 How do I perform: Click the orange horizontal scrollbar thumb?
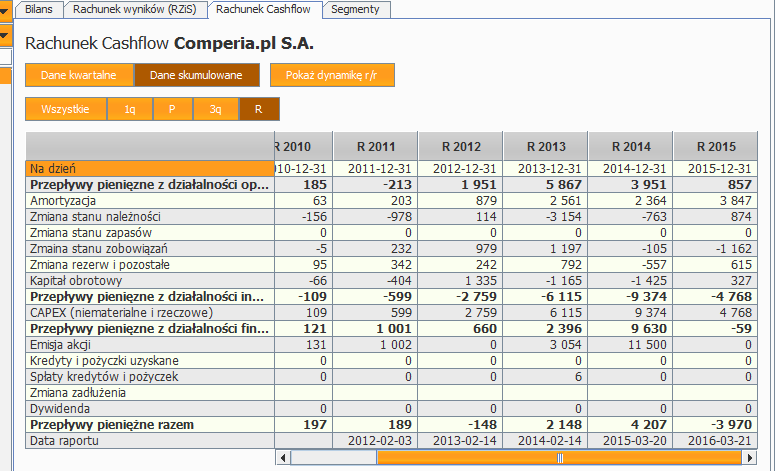tap(559, 458)
